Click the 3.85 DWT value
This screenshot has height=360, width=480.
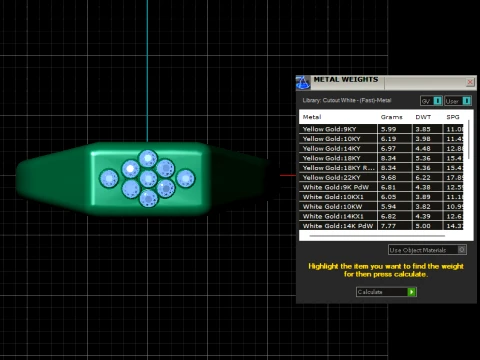click(423, 129)
